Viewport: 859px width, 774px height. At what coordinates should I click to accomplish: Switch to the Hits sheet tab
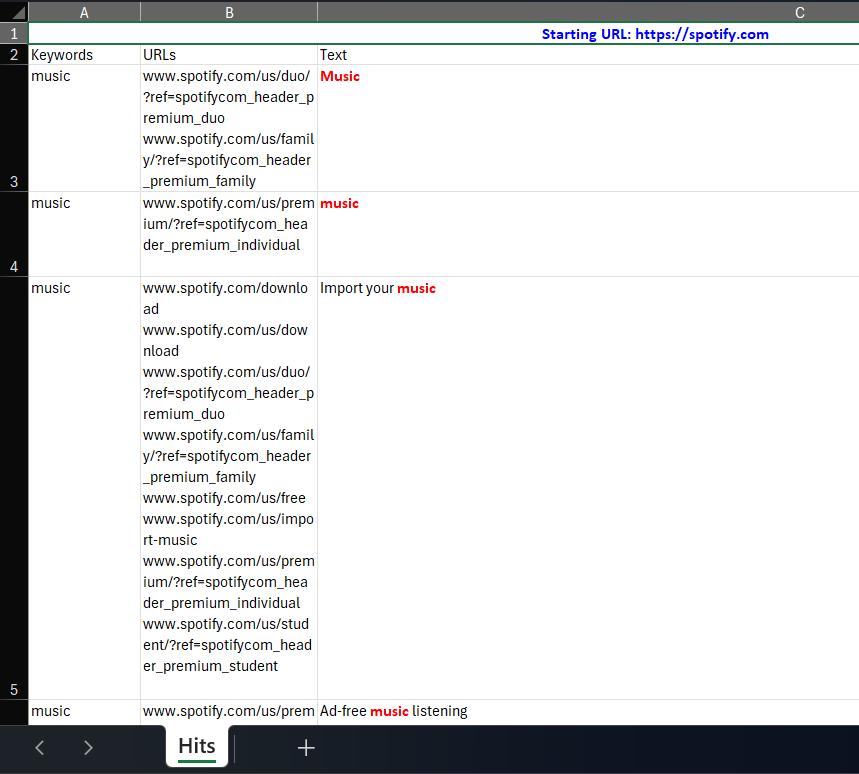196,746
